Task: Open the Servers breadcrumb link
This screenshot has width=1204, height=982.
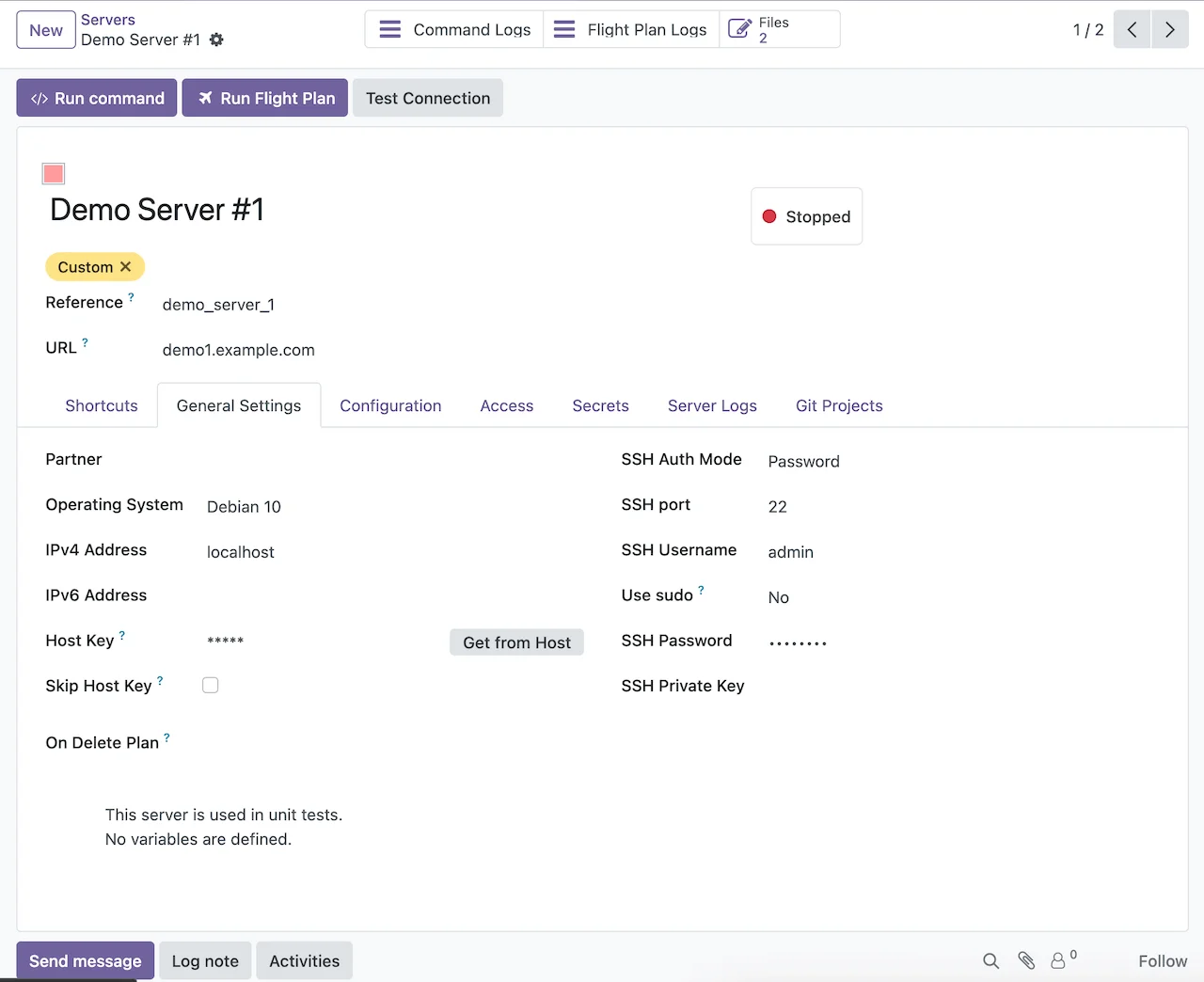Action: tap(107, 19)
